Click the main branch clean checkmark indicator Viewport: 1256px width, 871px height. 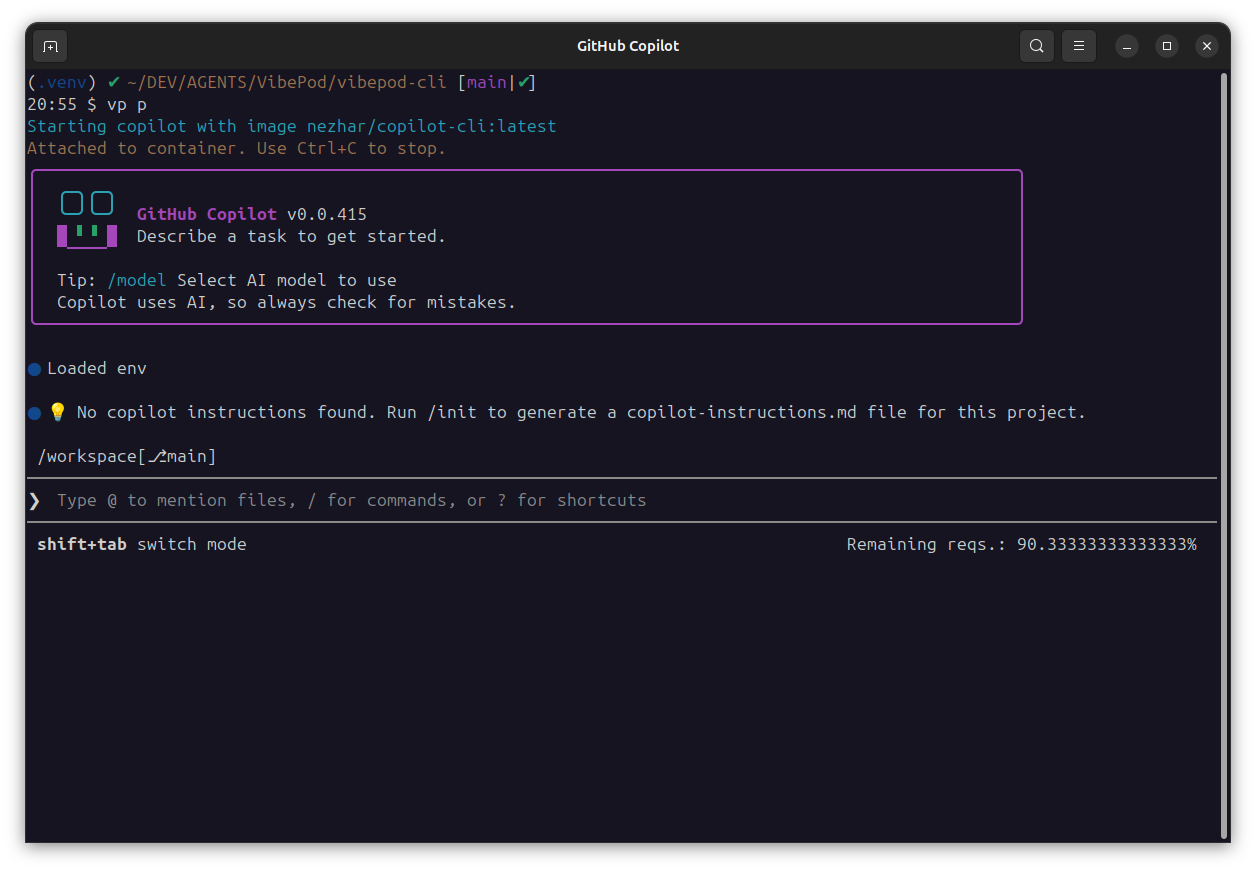(x=524, y=81)
